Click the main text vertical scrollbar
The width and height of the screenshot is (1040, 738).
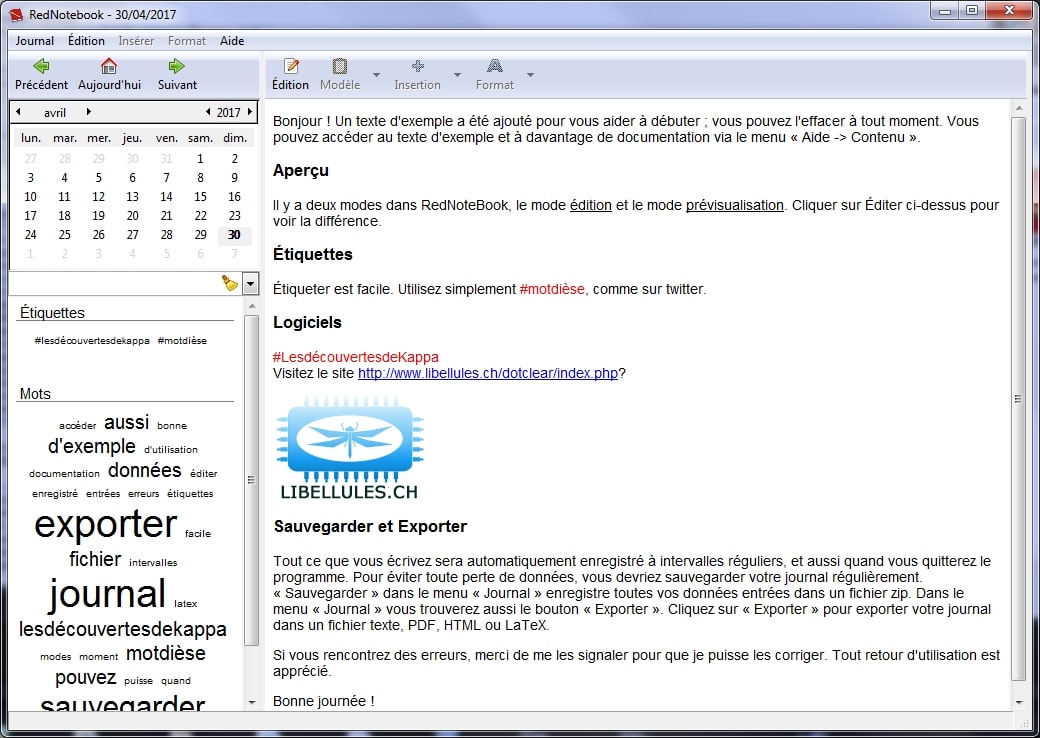pos(1018,399)
